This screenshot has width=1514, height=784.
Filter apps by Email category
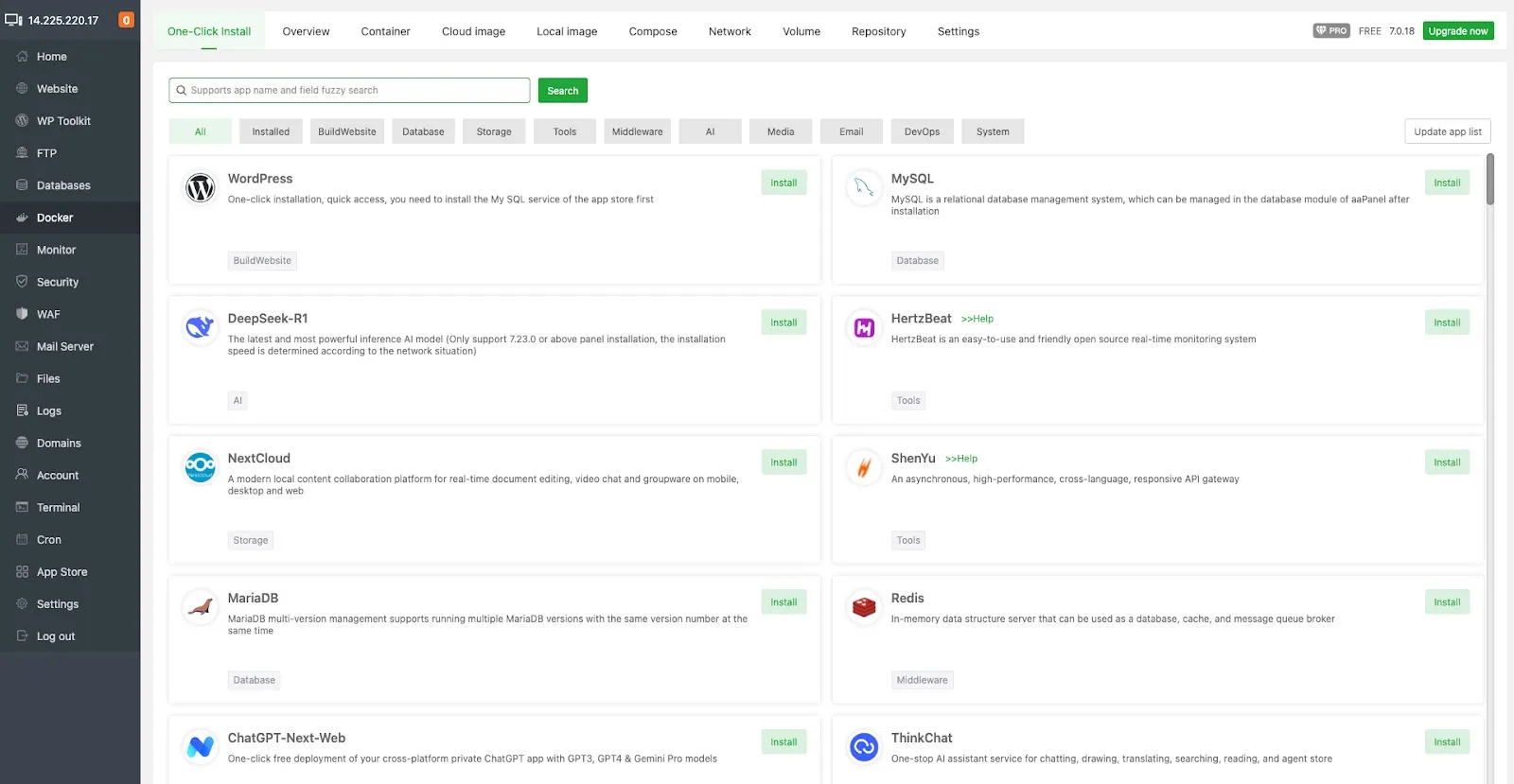[852, 131]
